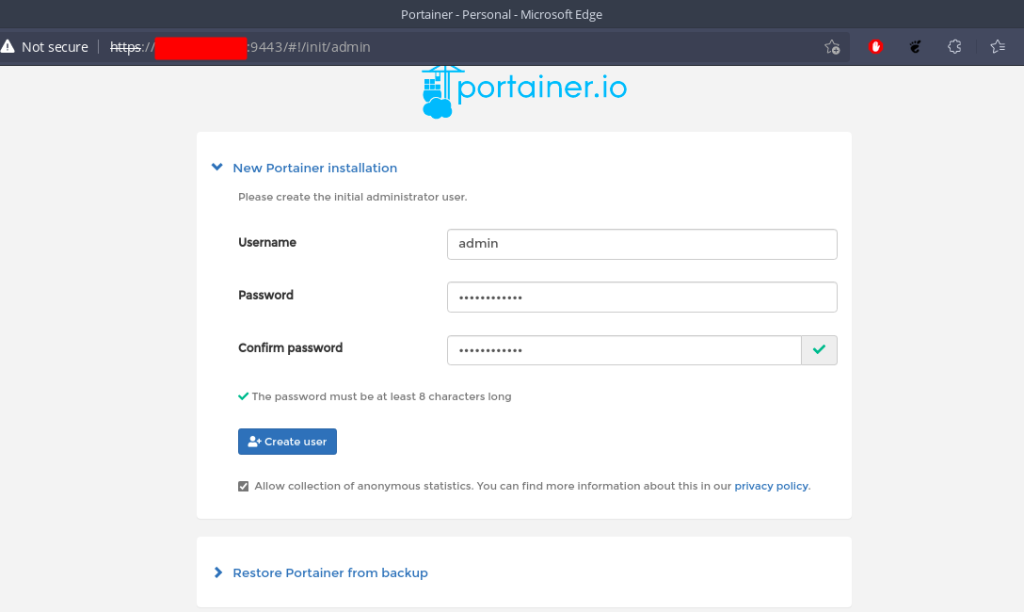Click the GNOME Shell integration extension icon
Viewport: 1024px width, 612px height.
pyautogui.click(x=914, y=46)
